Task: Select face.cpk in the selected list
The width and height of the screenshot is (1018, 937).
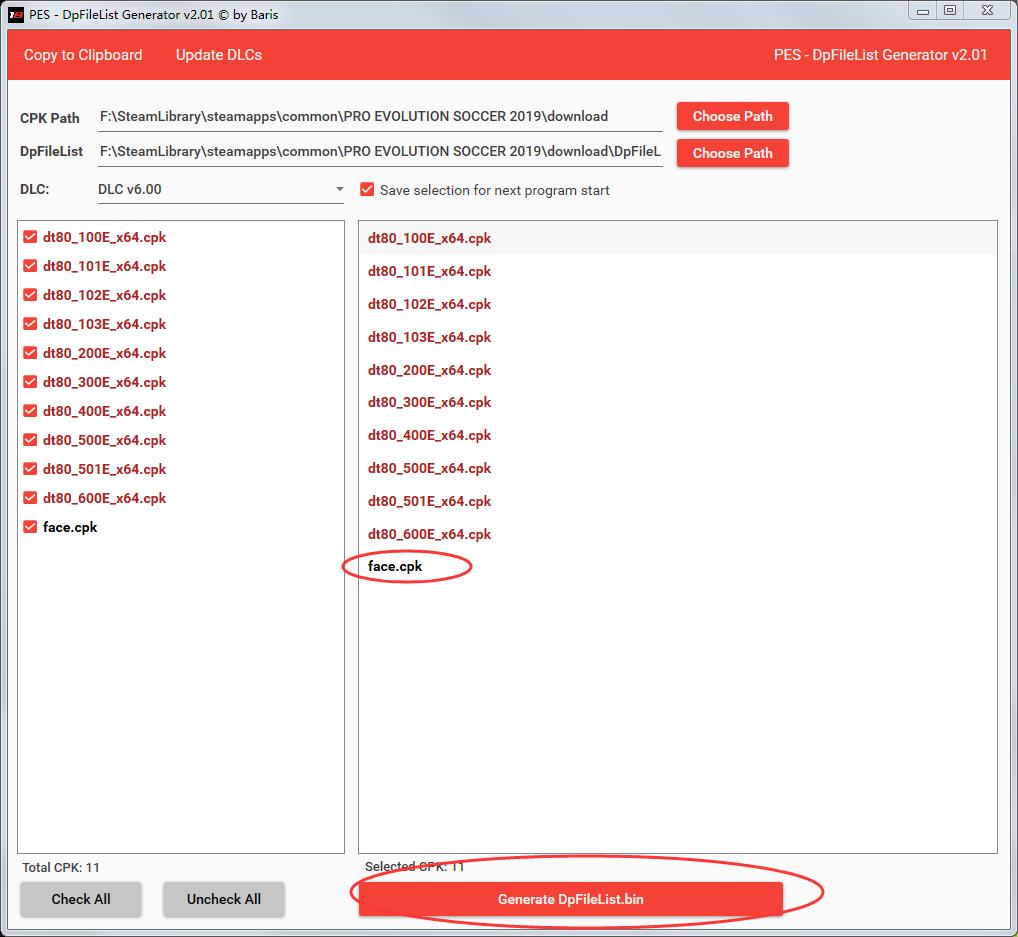Action: pyautogui.click(x=678, y=567)
